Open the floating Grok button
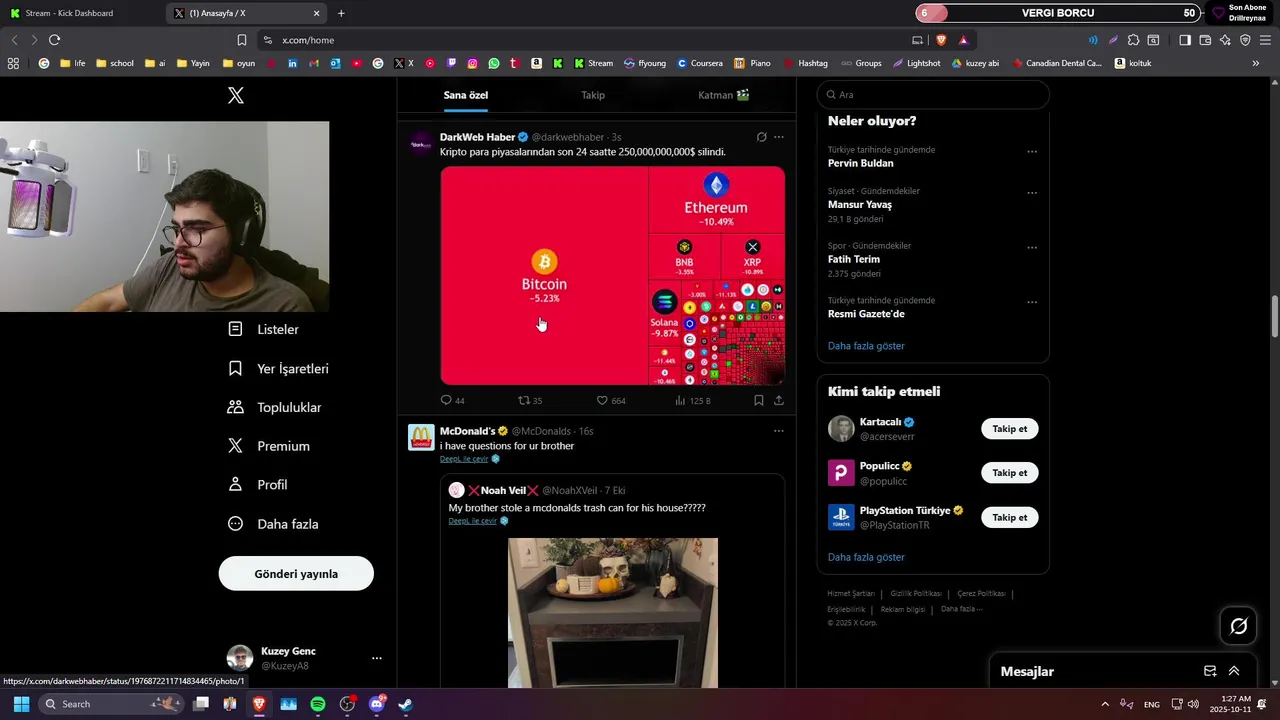Image resolution: width=1280 pixels, height=720 pixels. (x=1238, y=626)
